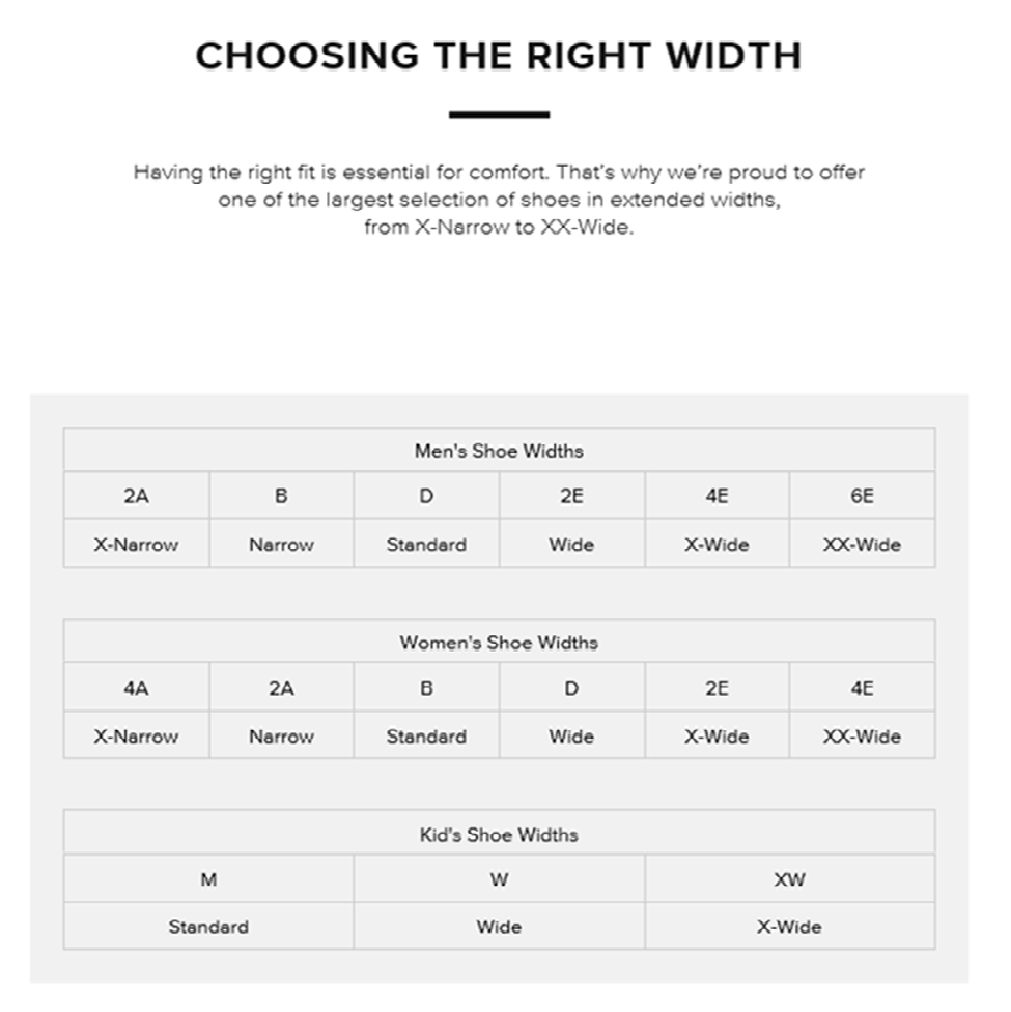Click the intro paragraph about extended widths
Image resolution: width=1011 pixels, height=1012 pixels.
pos(498,199)
